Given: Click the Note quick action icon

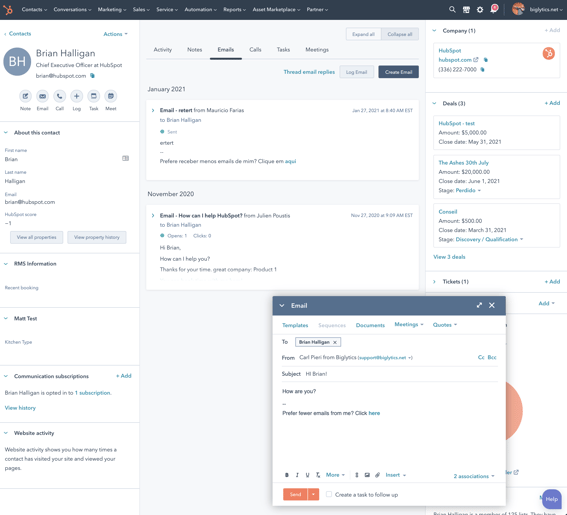Looking at the screenshot, I should (x=25, y=96).
